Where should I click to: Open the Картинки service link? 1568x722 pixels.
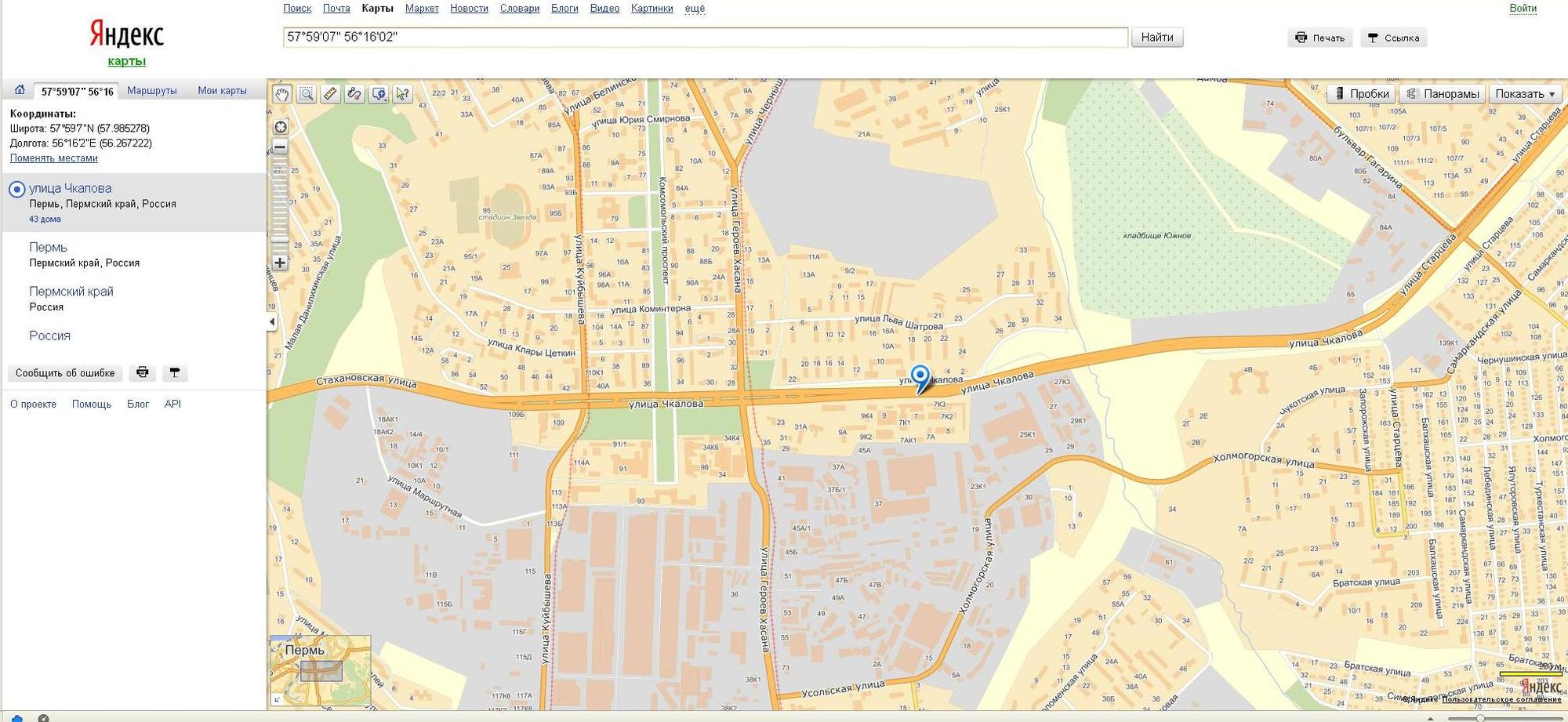pos(652,8)
